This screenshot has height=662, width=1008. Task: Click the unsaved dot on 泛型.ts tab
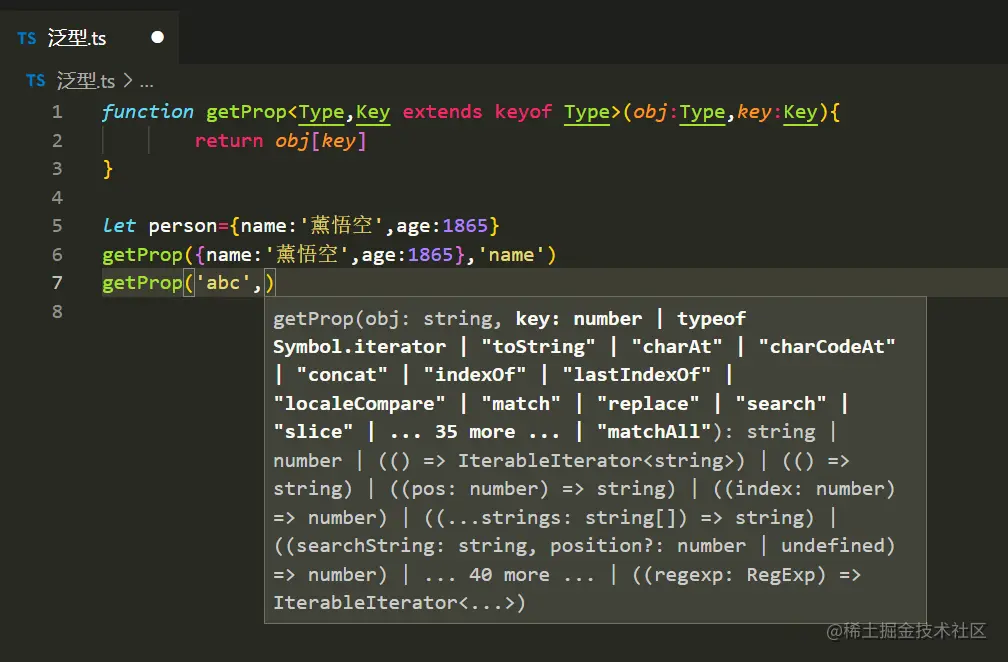158,37
